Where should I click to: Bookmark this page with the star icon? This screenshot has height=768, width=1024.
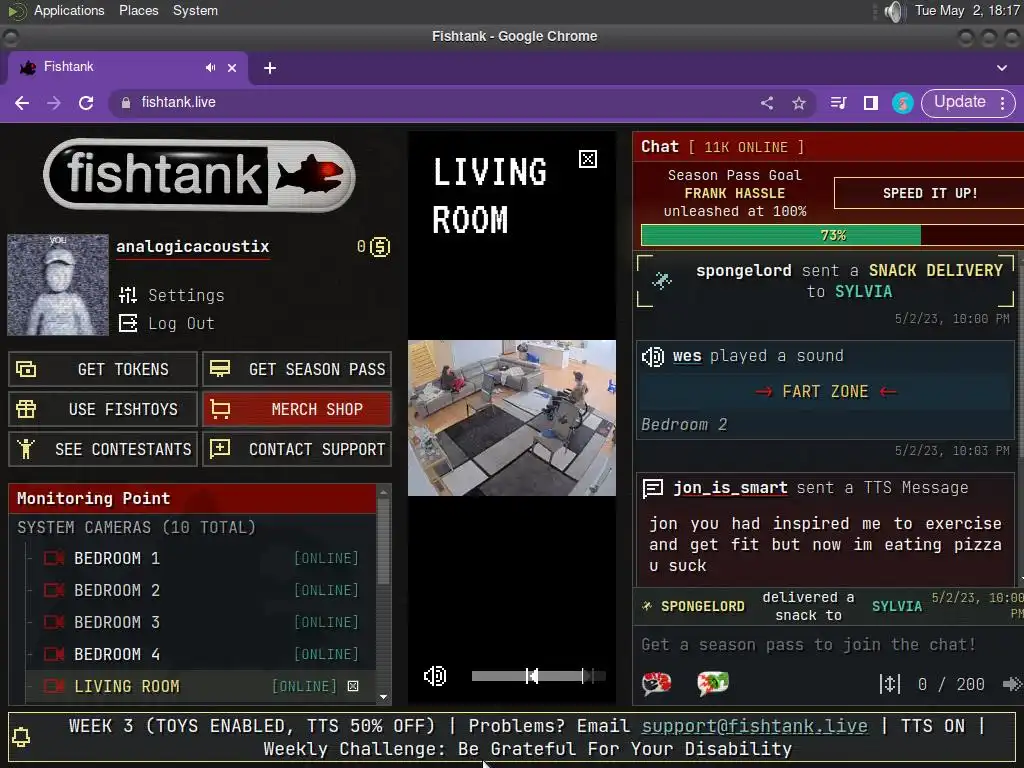click(799, 103)
